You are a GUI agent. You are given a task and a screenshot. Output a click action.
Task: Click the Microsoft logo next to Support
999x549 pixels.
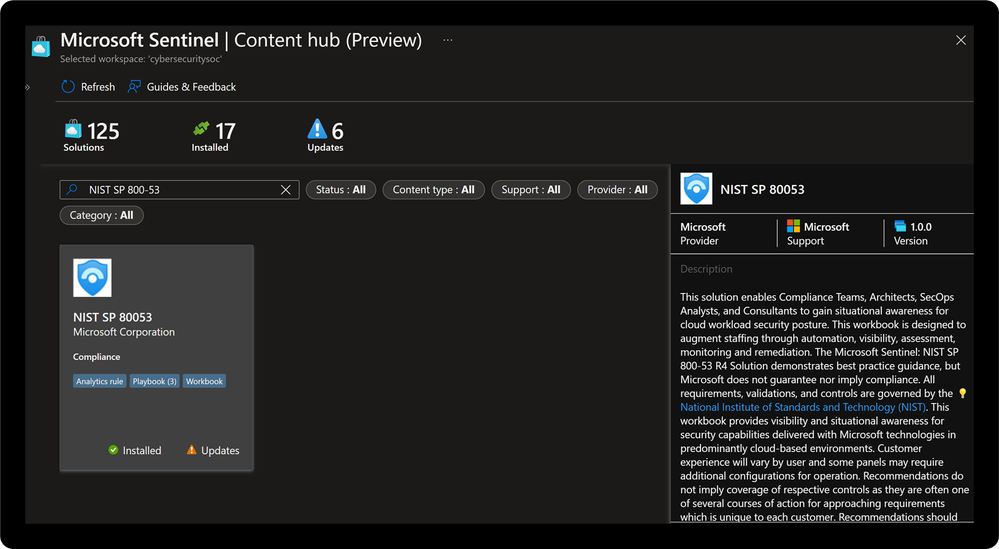tap(793, 226)
